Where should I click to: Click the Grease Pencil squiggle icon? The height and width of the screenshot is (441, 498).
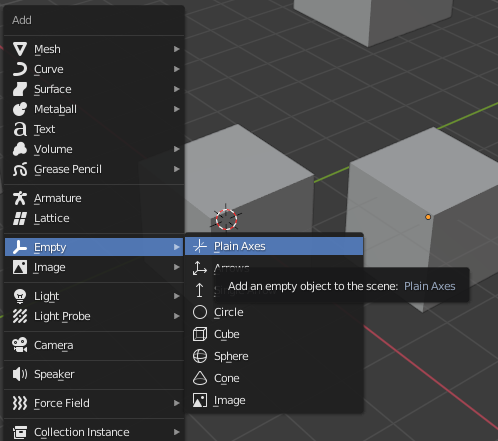pyautogui.click(x=20, y=169)
